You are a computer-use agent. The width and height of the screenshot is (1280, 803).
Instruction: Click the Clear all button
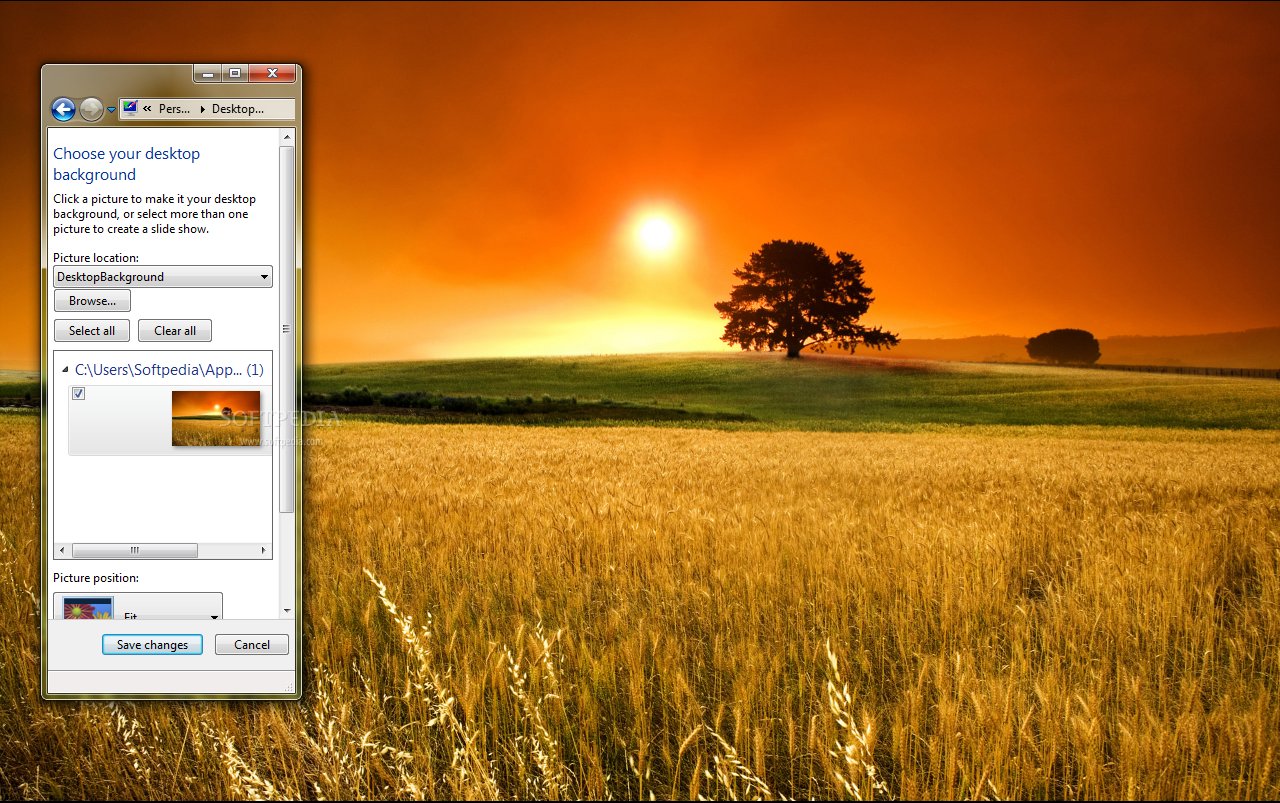175,331
